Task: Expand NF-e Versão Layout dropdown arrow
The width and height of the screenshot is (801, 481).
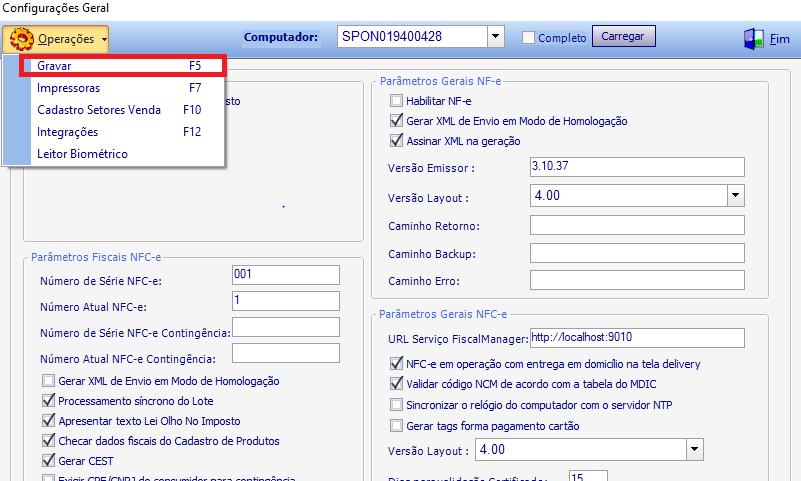Action: point(736,196)
